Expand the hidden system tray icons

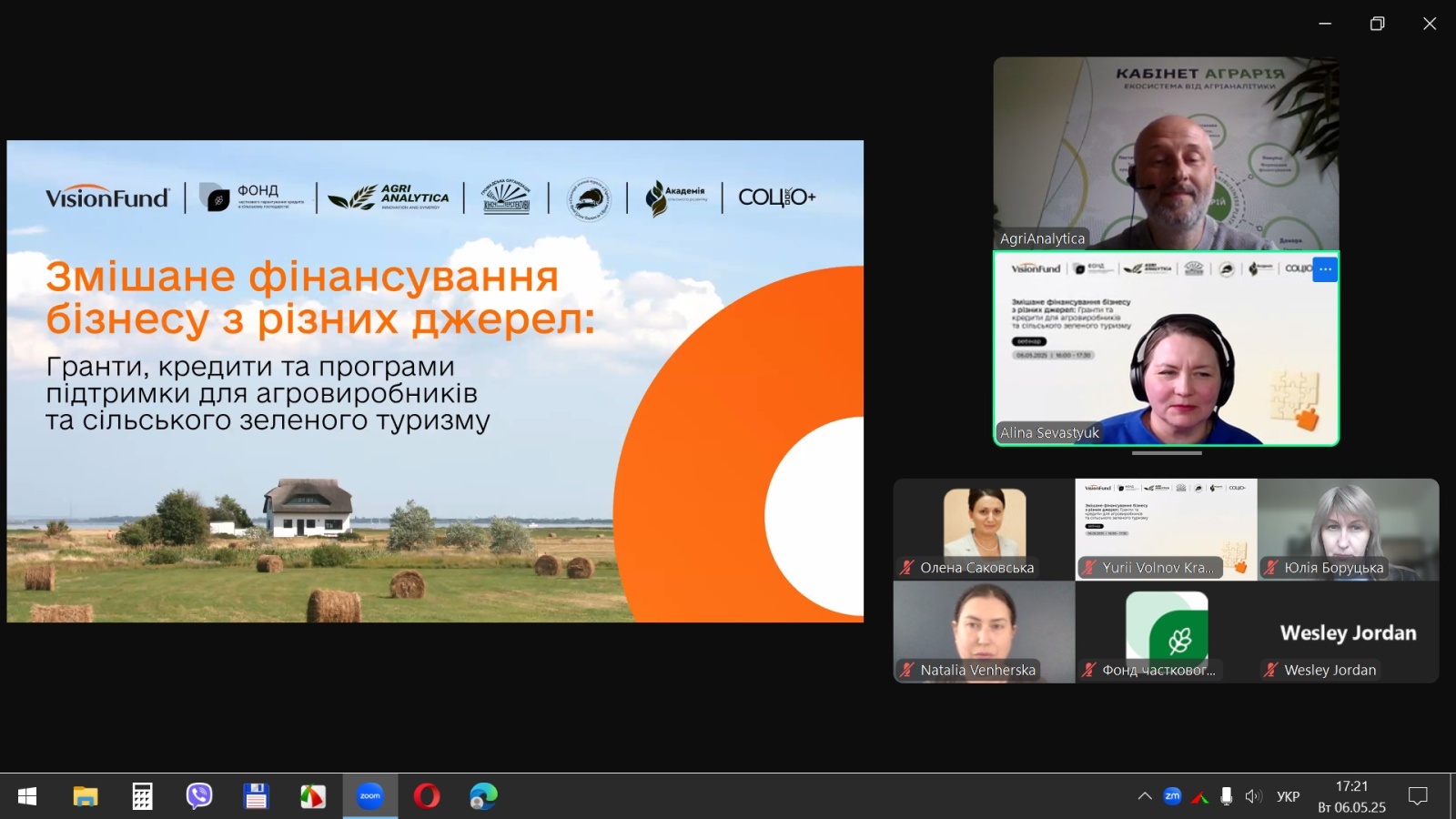[1145, 796]
